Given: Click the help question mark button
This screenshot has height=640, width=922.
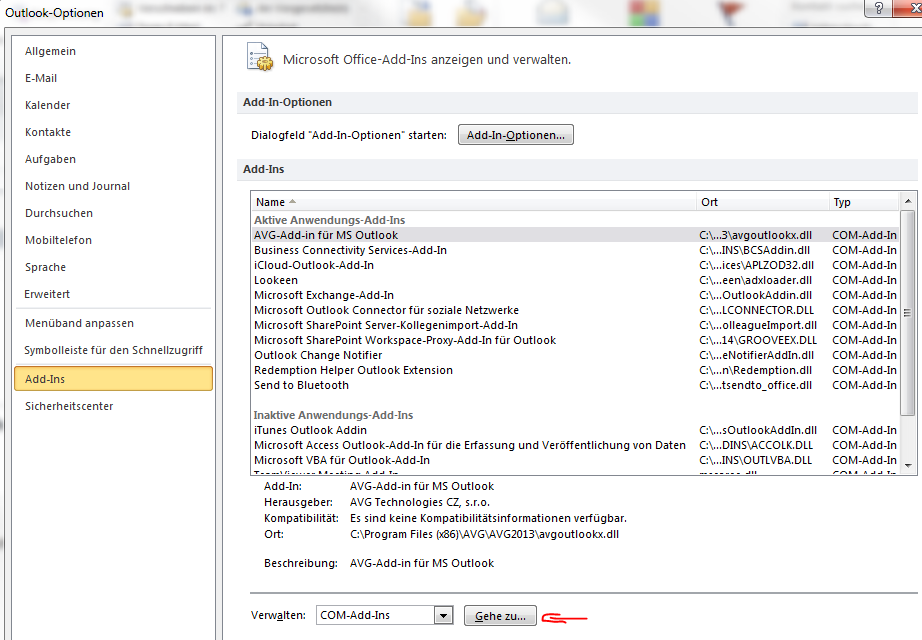Looking at the screenshot, I should pyautogui.click(x=878, y=8).
